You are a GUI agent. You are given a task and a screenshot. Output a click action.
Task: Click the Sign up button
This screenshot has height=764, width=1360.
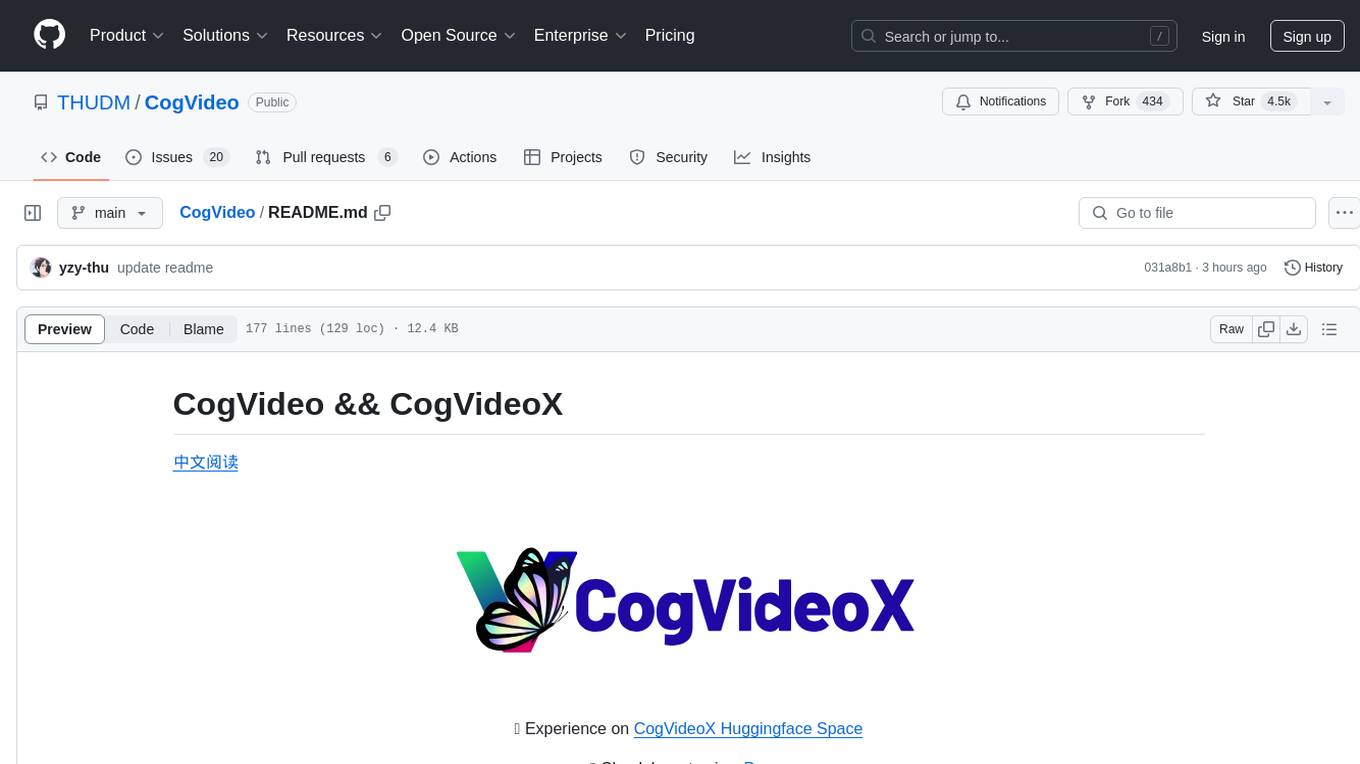point(1307,36)
